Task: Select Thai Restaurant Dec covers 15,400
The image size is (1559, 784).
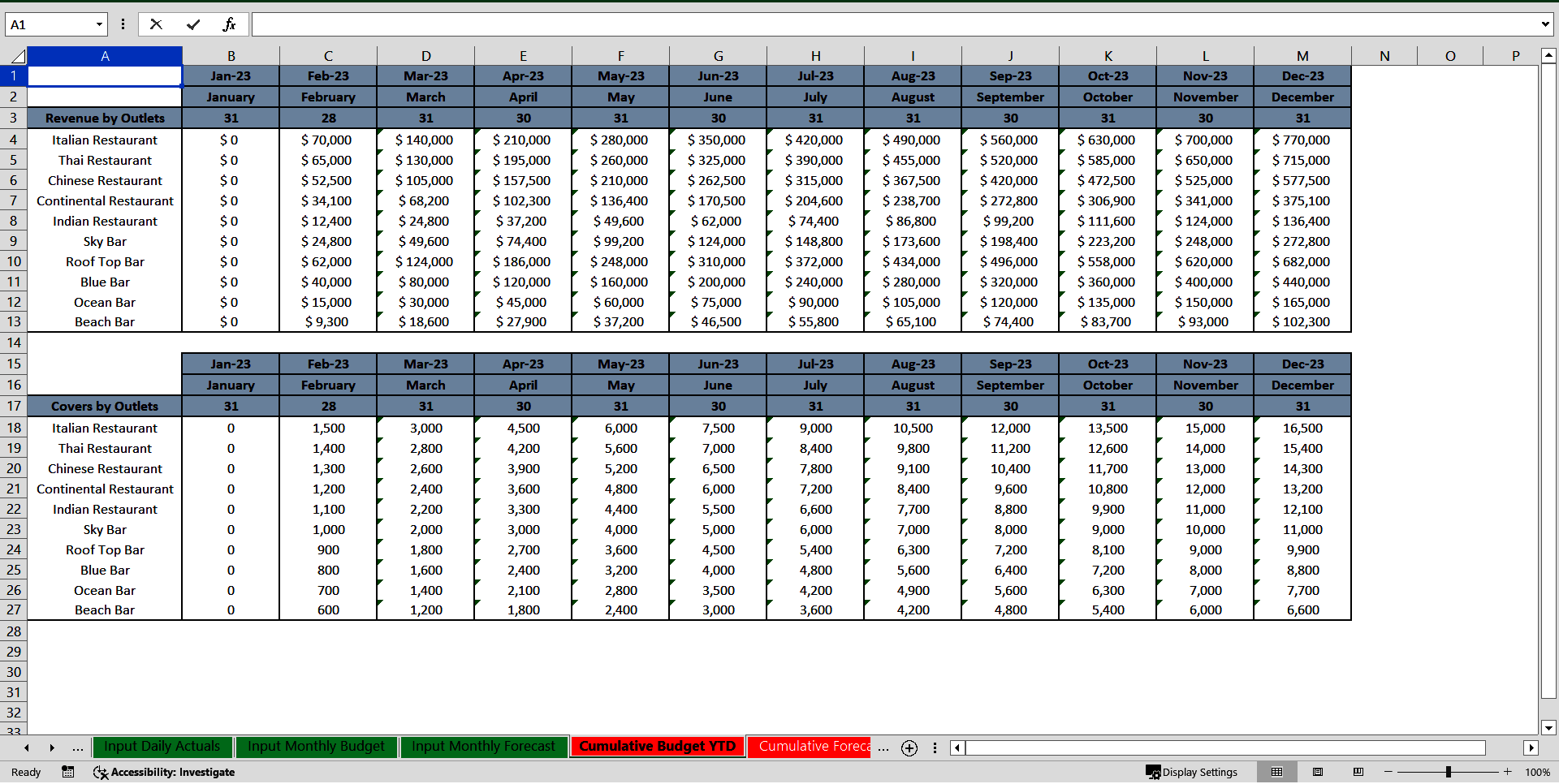Action: [x=1302, y=448]
